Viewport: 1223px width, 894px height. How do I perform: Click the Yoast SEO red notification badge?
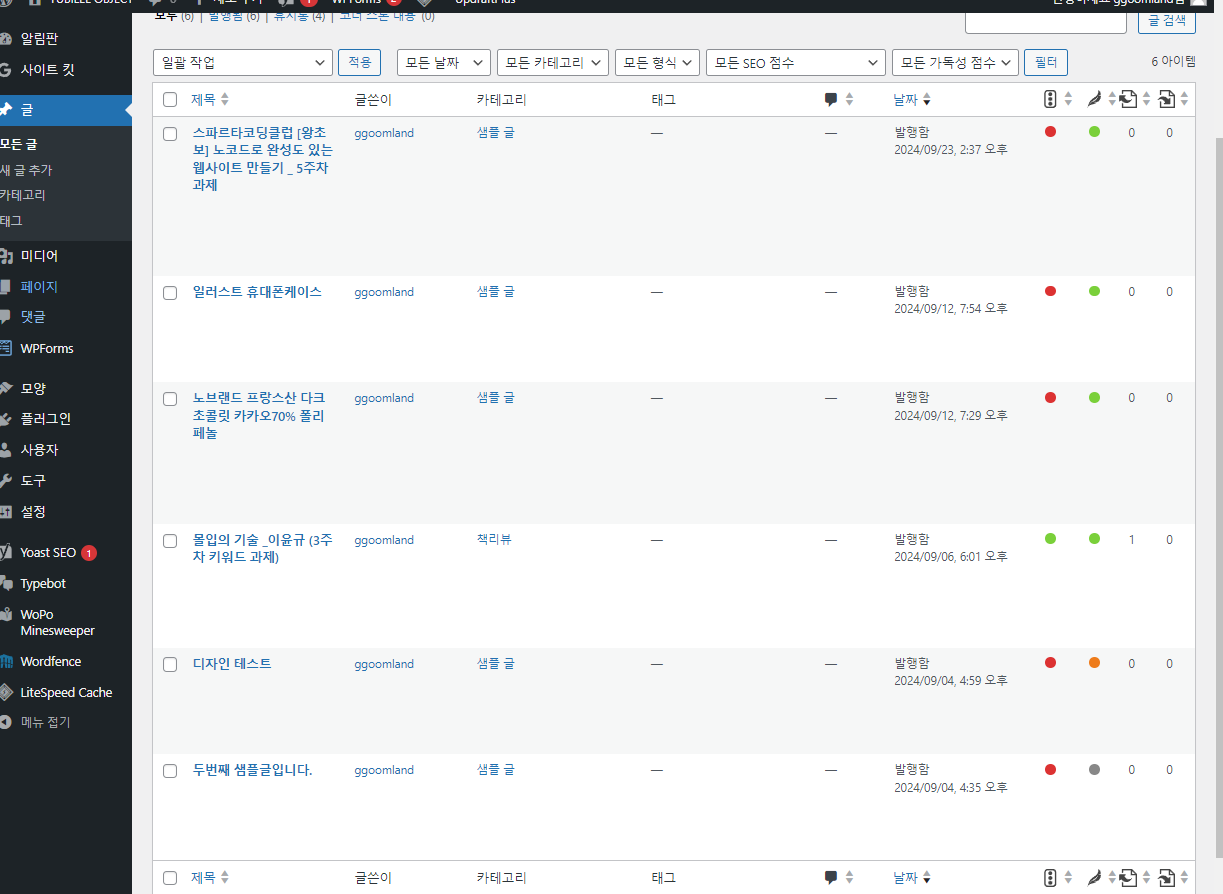click(89, 553)
